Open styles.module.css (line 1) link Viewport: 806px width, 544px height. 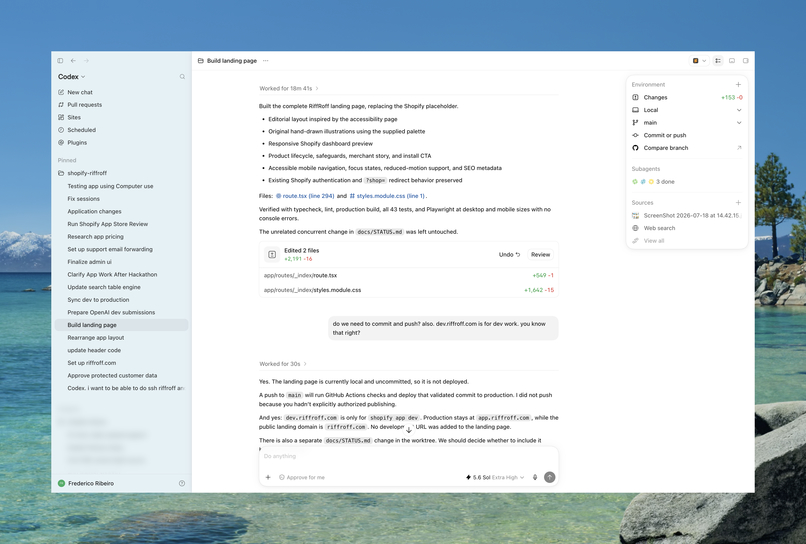(x=388, y=196)
